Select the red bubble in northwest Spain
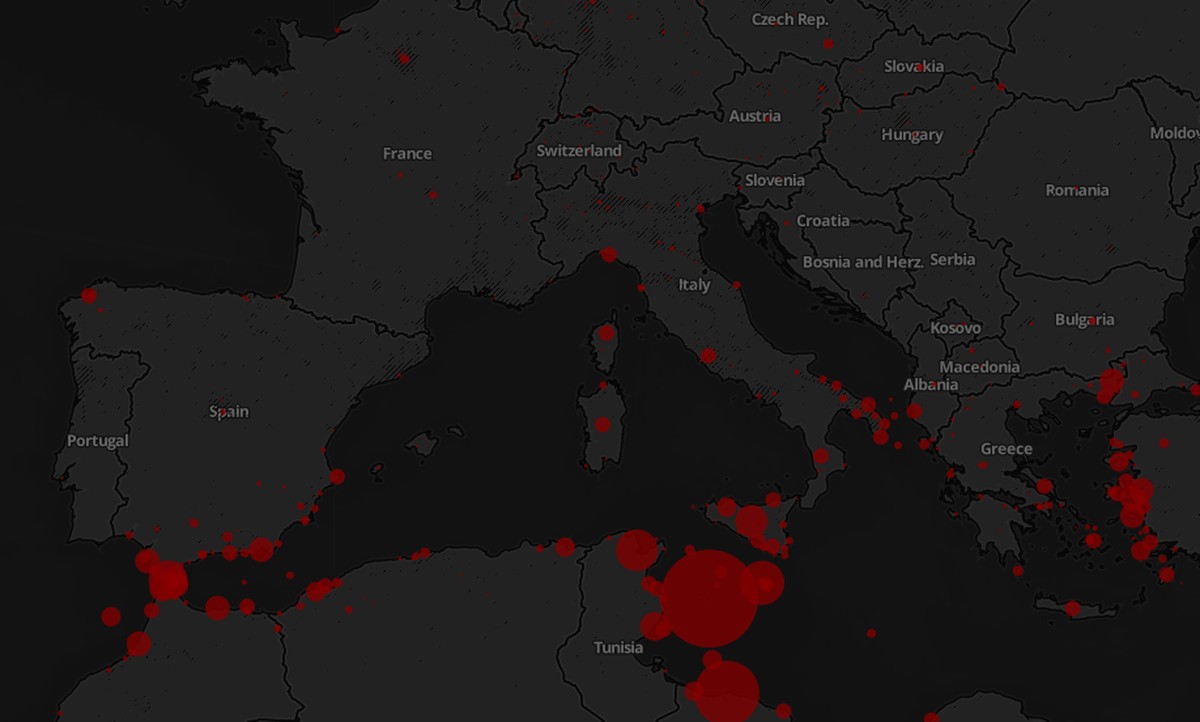1200x722 pixels. click(x=89, y=295)
